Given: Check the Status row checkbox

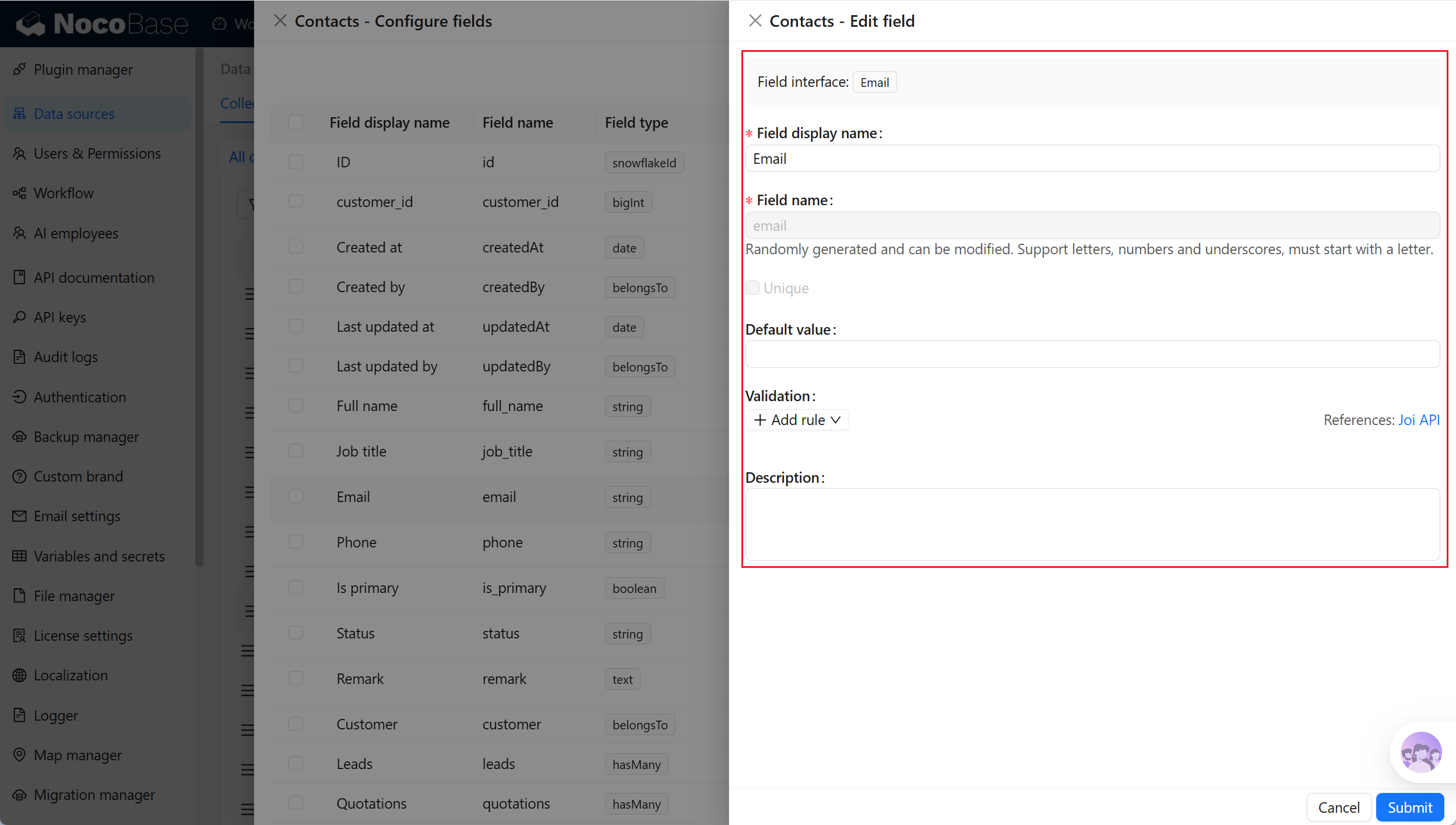Looking at the screenshot, I should coord(296,633).
